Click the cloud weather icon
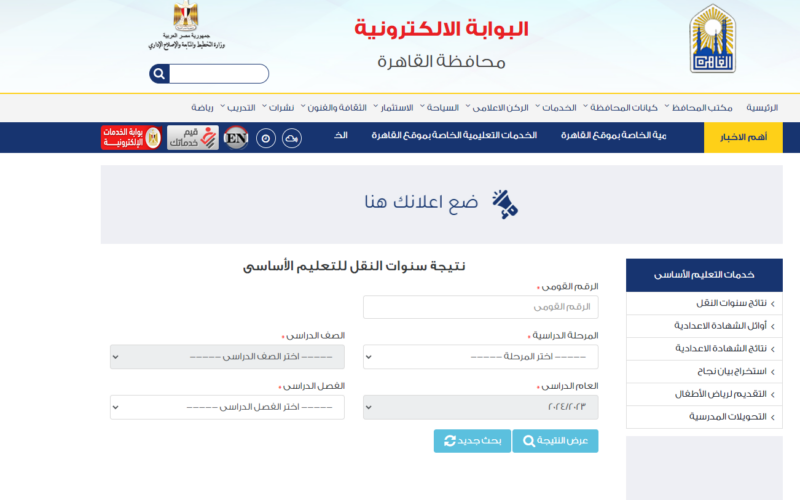Image resolution: width=800 pixels, height=500 pixels. tap(292, 138)
